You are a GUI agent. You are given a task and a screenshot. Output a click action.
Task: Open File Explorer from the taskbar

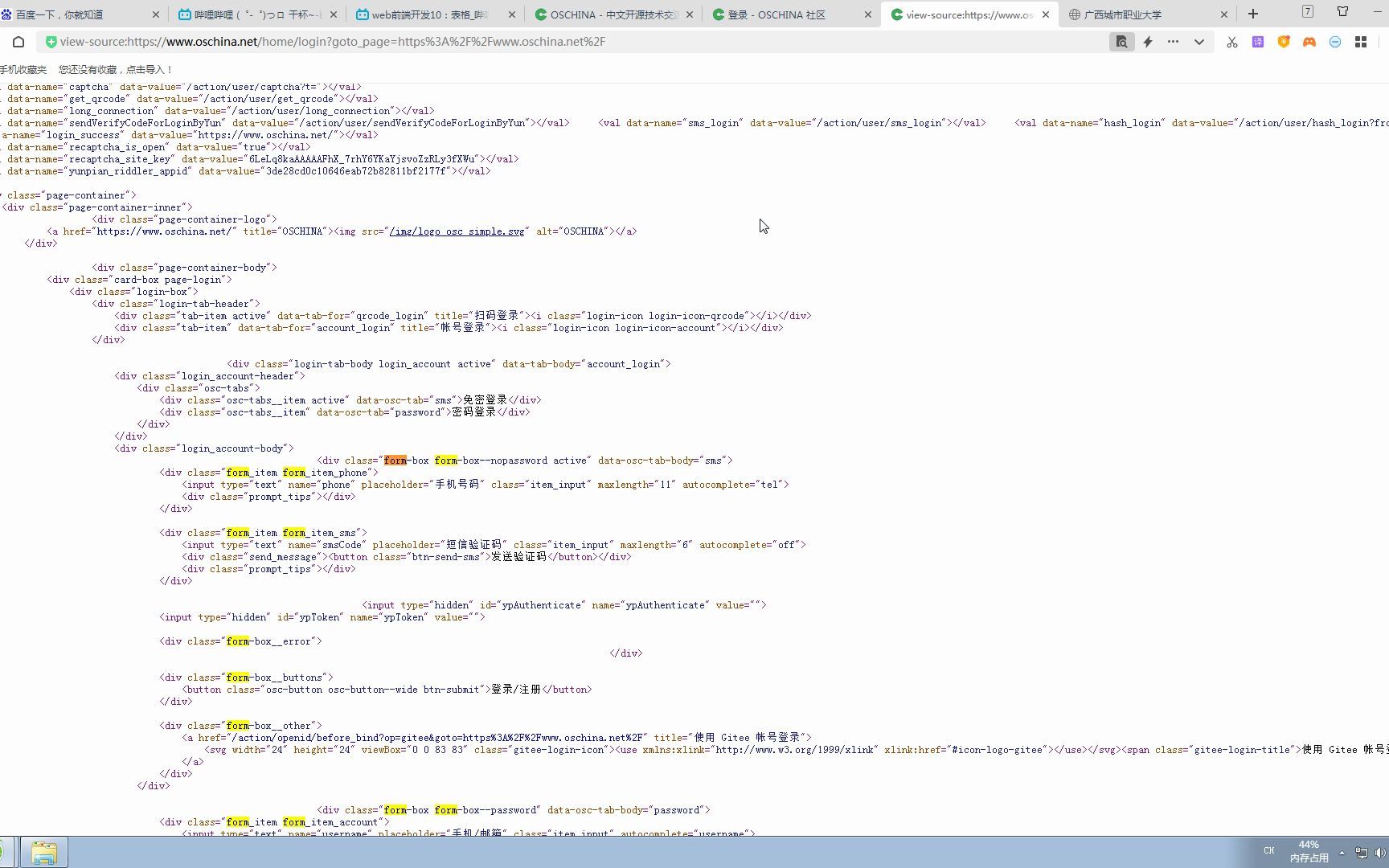44,852
